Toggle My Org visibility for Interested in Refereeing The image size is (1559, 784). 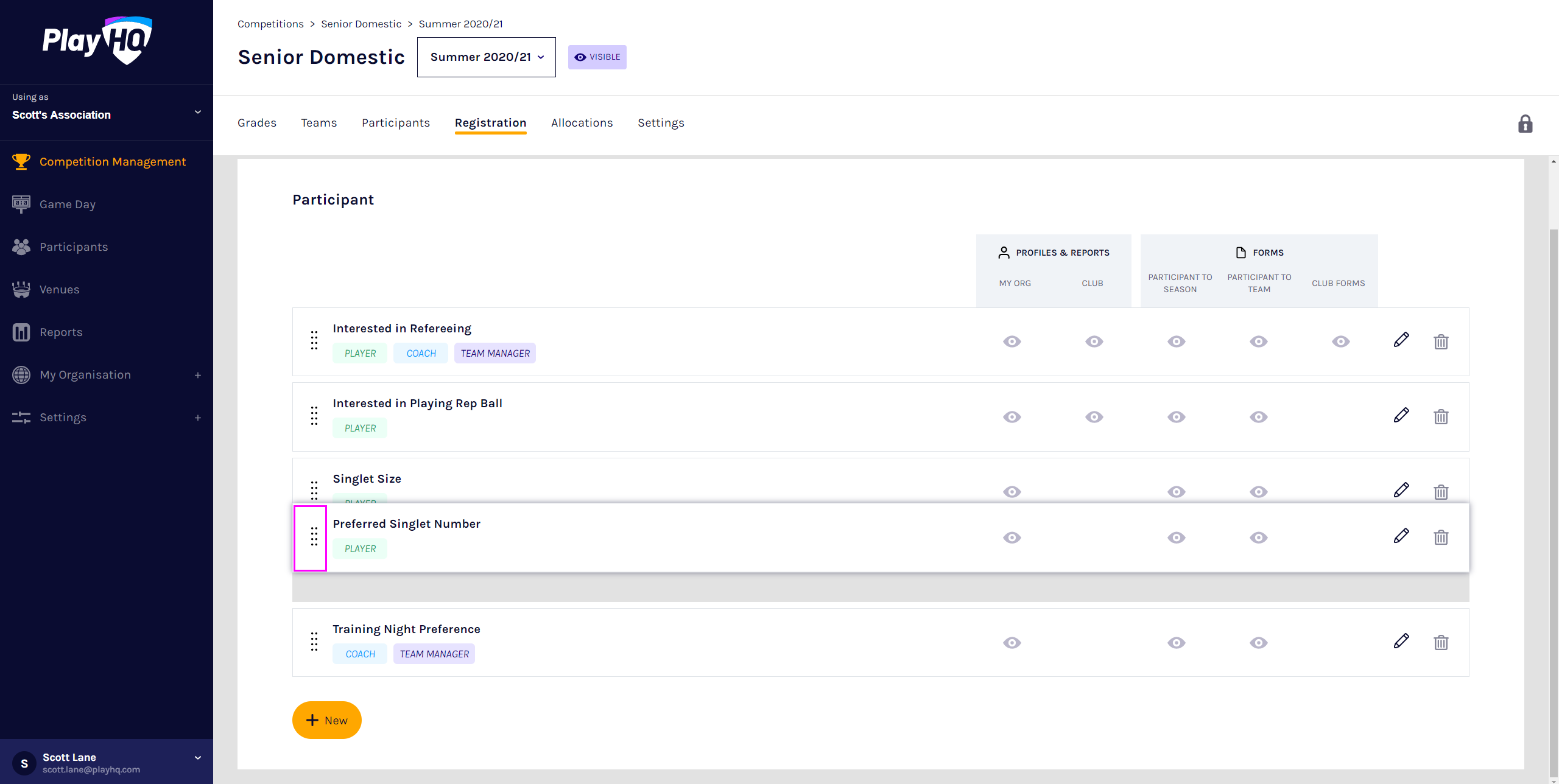click(x=1012, y=341)
